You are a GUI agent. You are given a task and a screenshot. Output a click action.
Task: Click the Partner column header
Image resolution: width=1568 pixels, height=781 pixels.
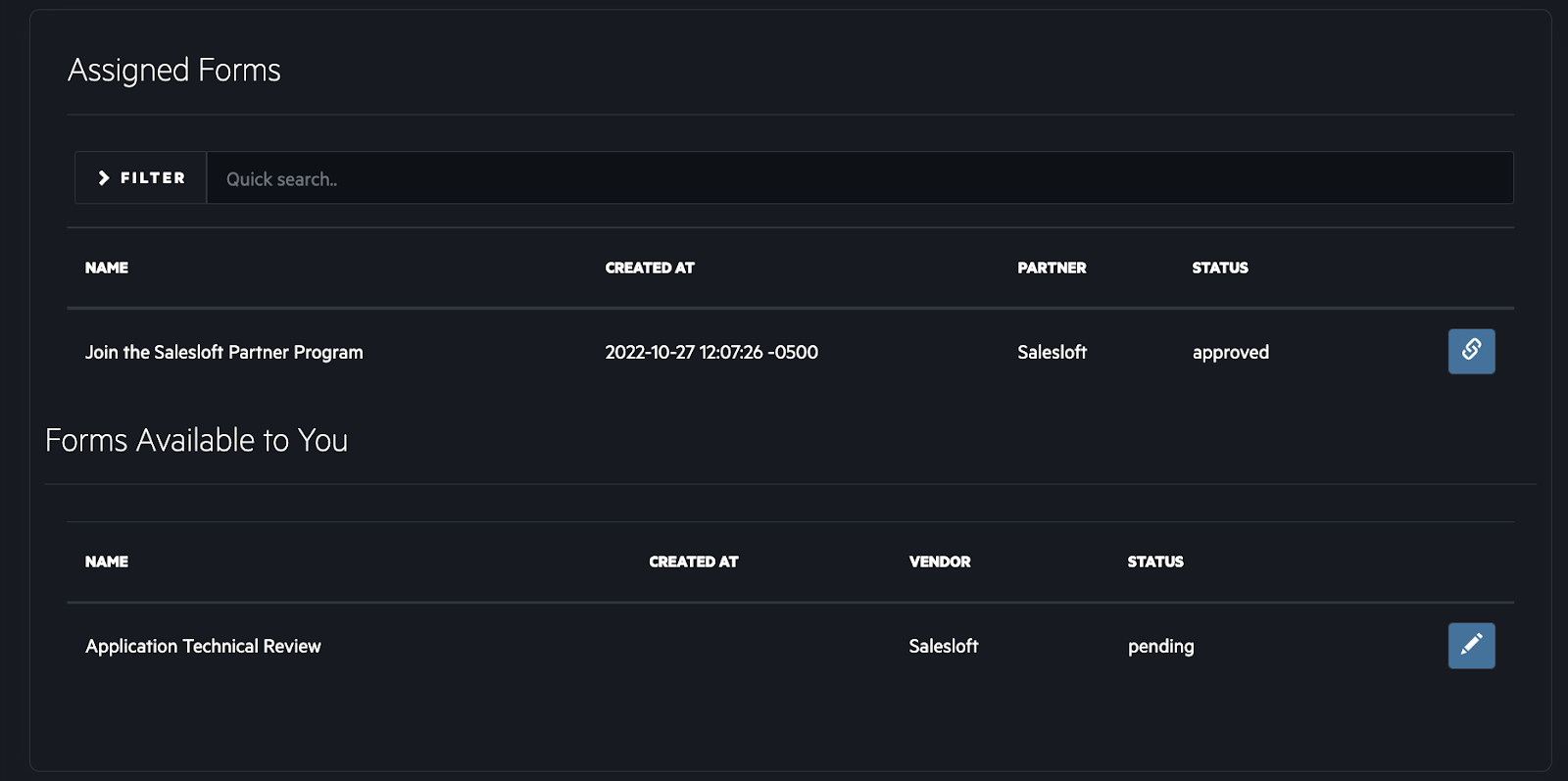pyautogui.click(x=1052, y=268)
